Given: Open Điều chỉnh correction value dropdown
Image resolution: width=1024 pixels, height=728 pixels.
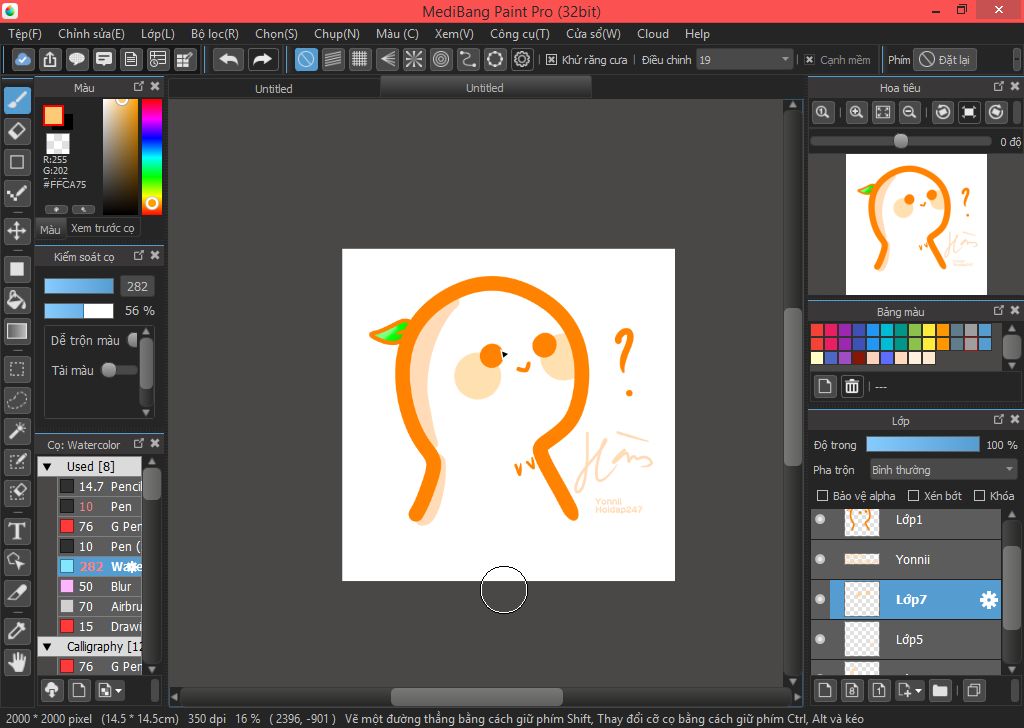Looking at the screenshot, I should click(x=744, y=59).
